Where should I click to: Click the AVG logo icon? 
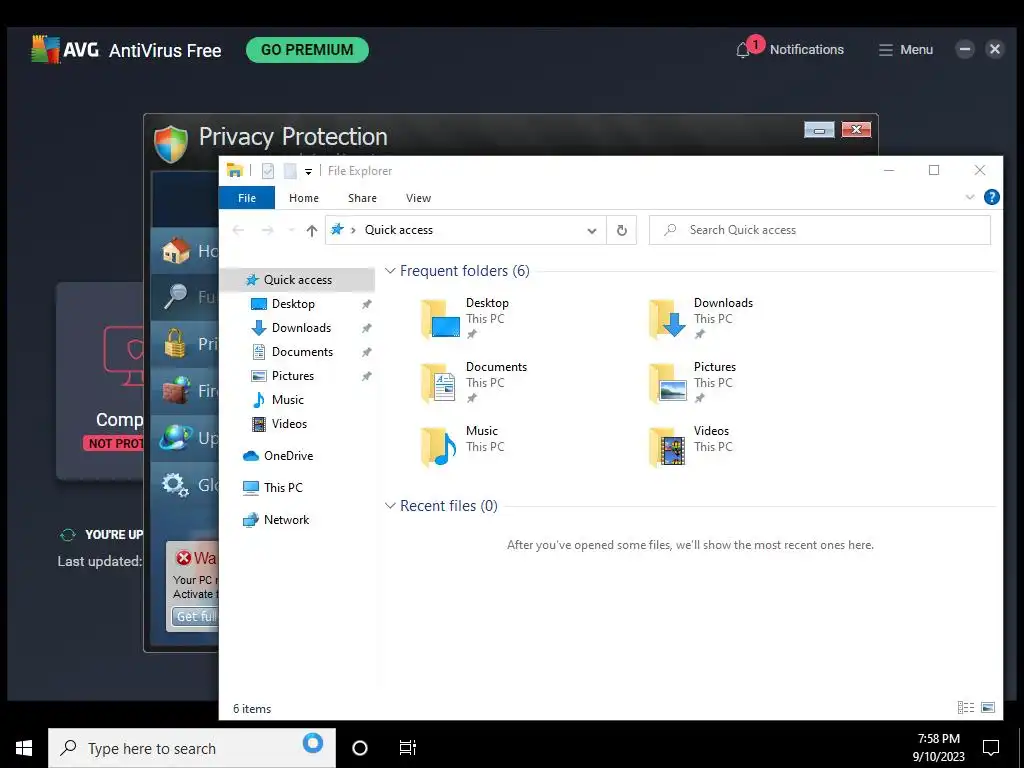tap(46, 50)
